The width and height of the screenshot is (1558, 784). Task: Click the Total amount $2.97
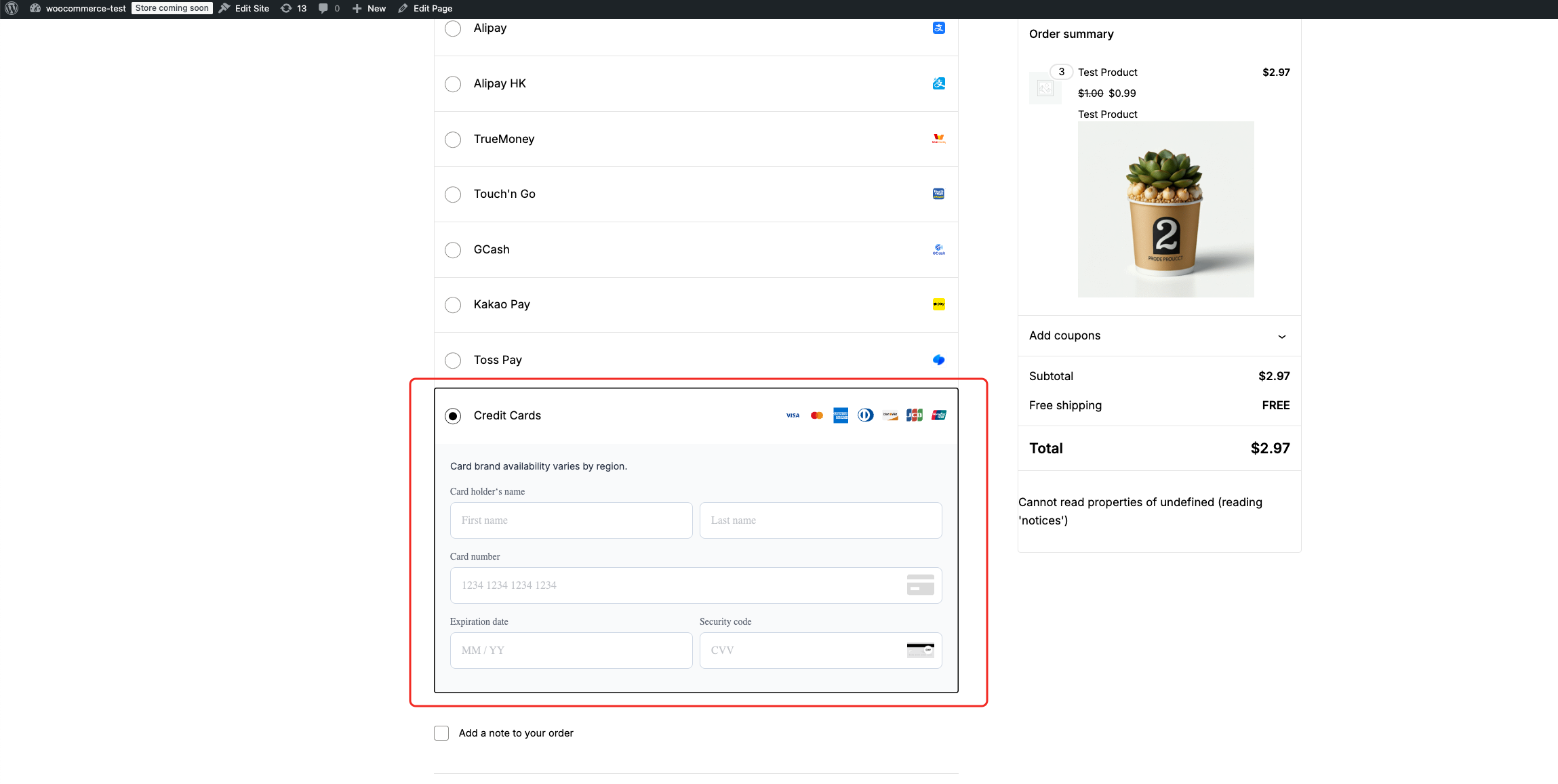[1270, 449]
